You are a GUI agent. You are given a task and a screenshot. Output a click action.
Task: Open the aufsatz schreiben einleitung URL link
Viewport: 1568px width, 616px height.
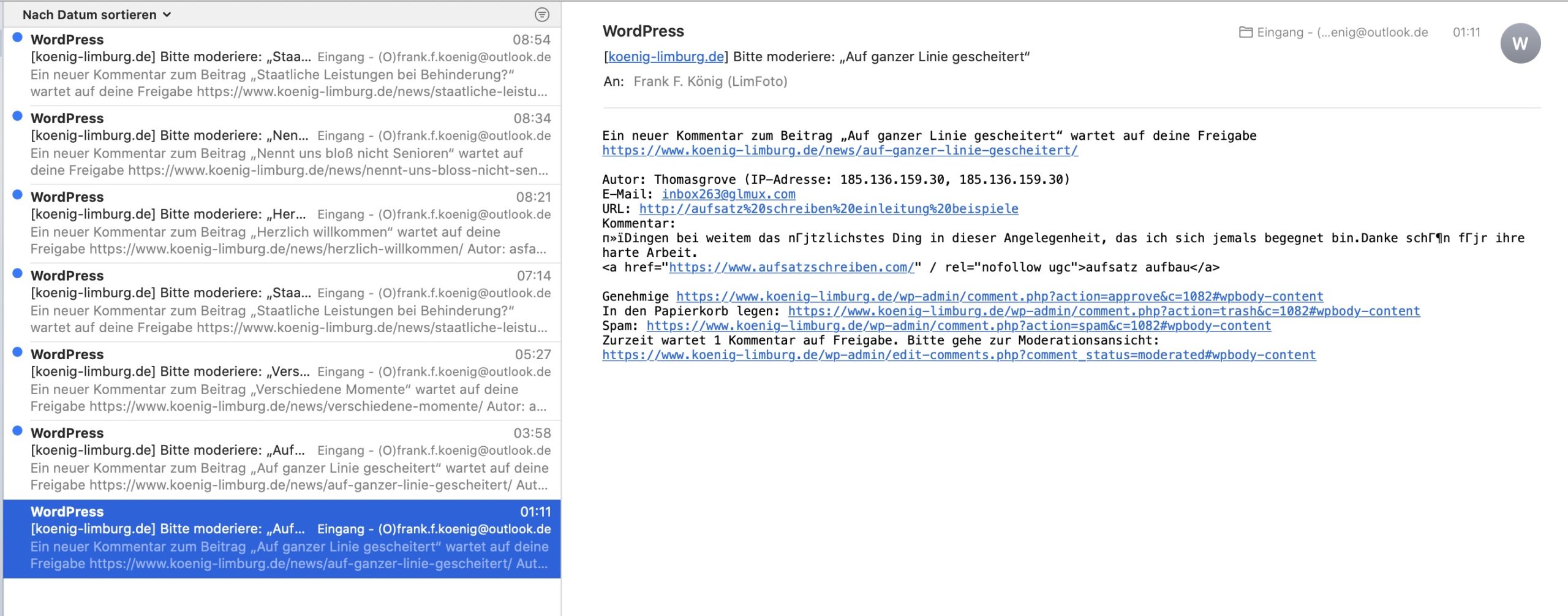tap(829, 209)
